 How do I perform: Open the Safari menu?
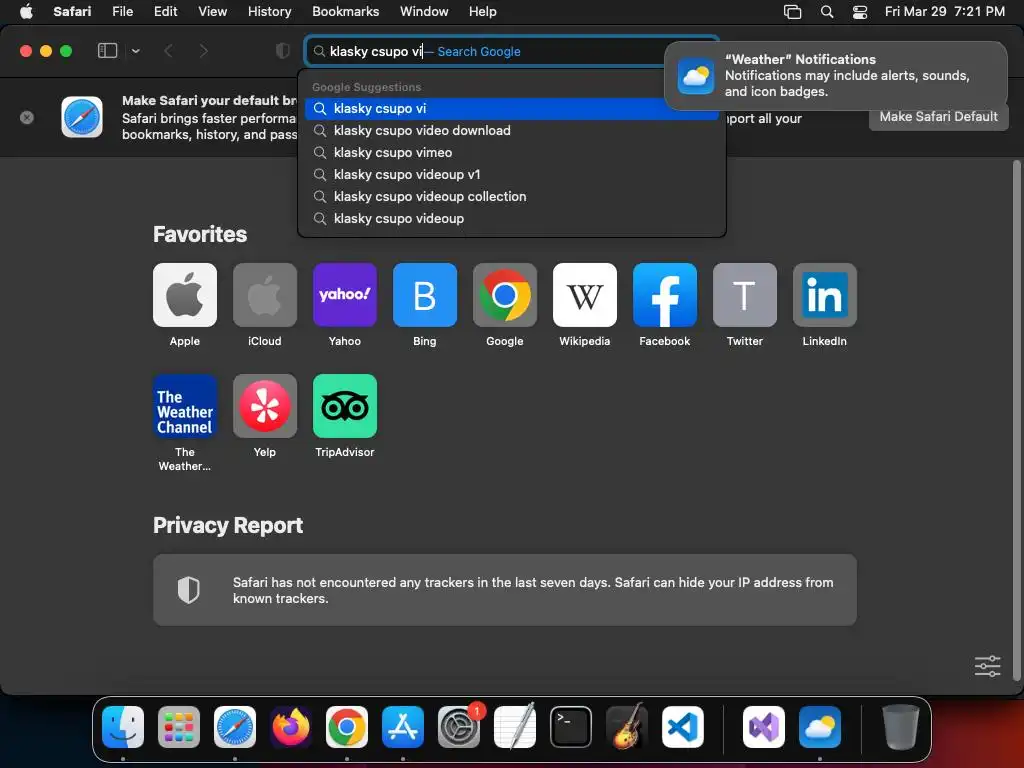pyautogui.click(x=72, y=12)
